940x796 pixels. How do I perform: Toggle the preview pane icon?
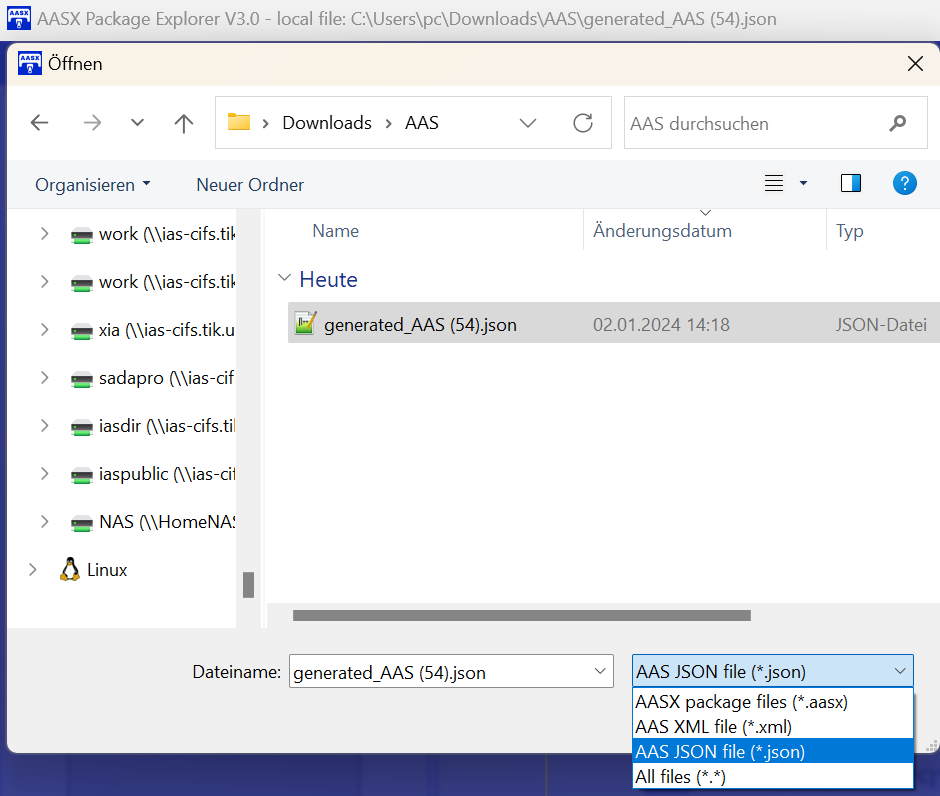click(851, 183)
